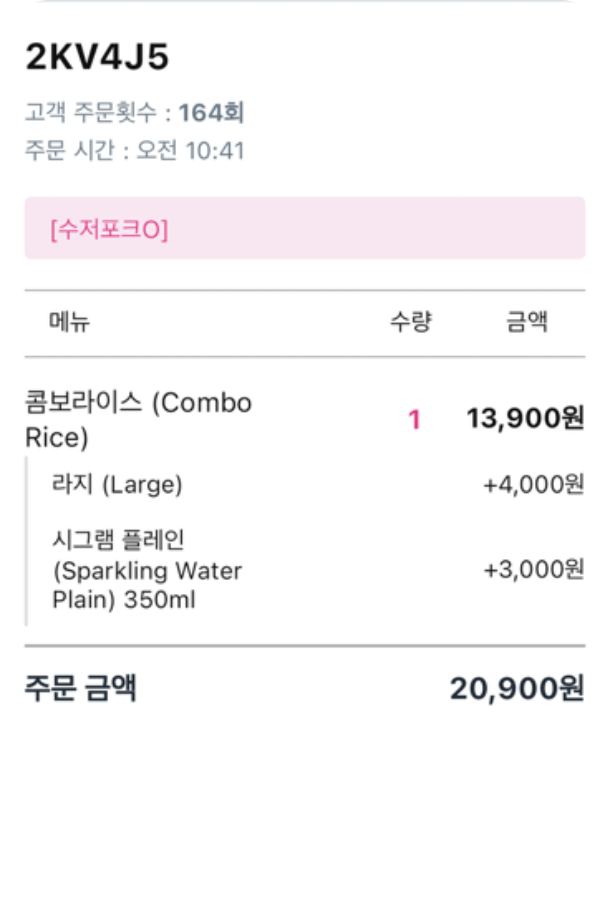Image resolution: width=610 pixels, height=898 pixels.
Task: Click the divider line above 주문 금액
Action: [304, 646]
